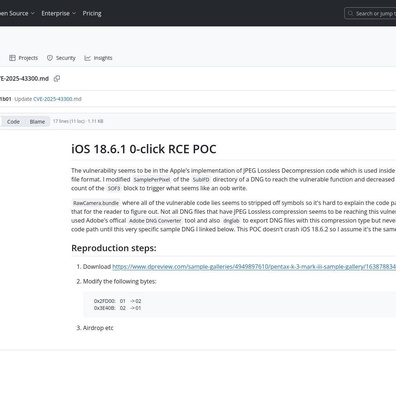Click the SubIFD inline code
Screen dimensions: 396x396
click(201, 180)
